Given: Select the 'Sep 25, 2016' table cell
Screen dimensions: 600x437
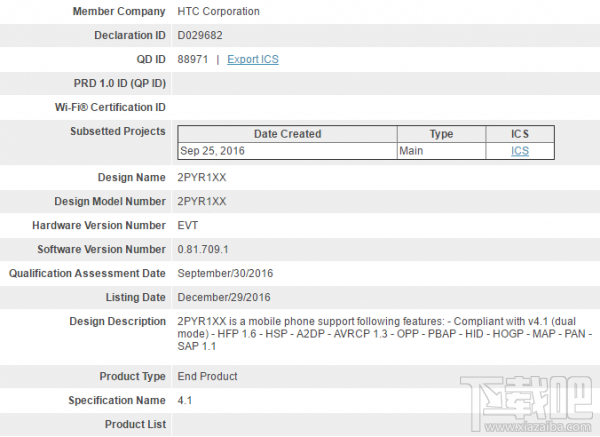Looking at the screenshot, I should tap(287, 151).
